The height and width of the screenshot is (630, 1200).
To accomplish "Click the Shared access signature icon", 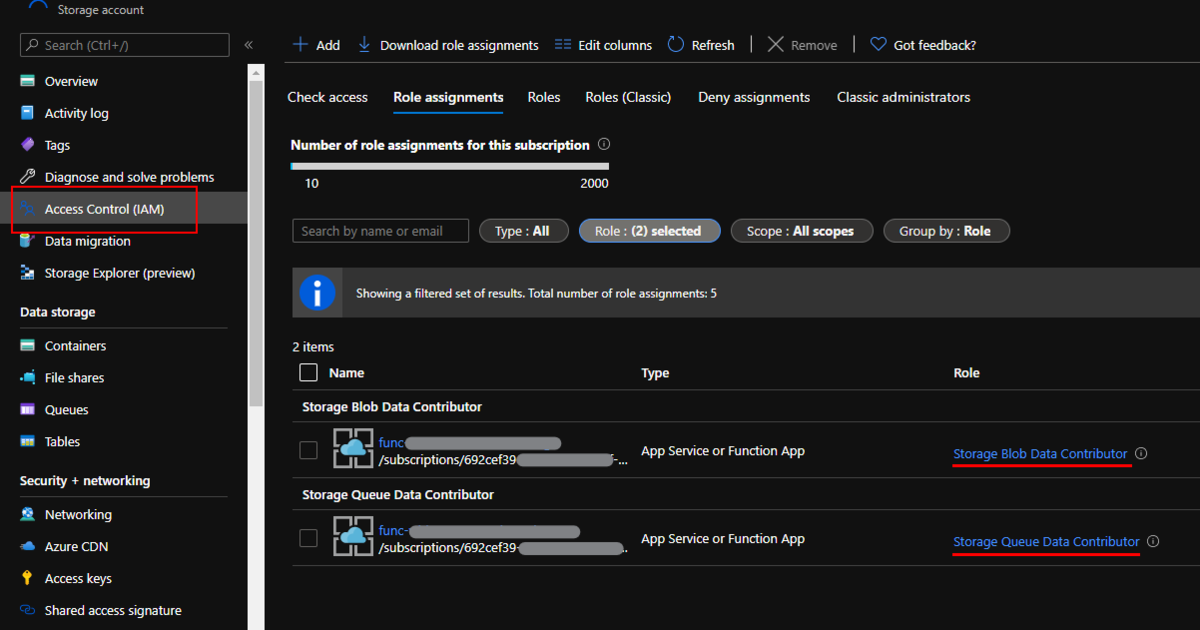I will [x=28, y=611].
